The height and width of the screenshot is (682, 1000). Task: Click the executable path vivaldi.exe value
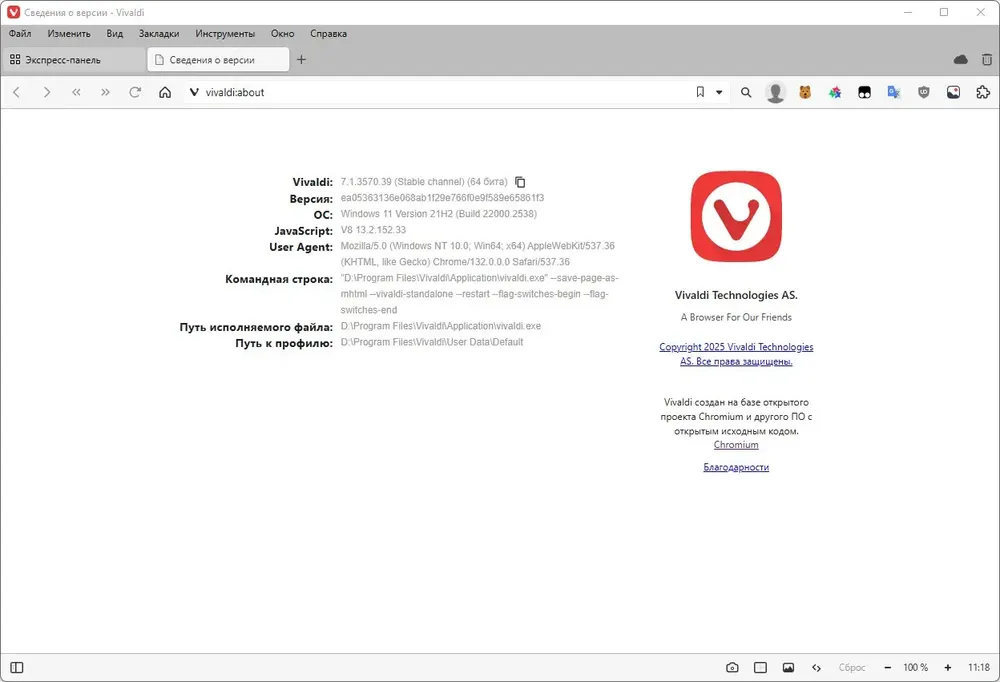(441, 326)
